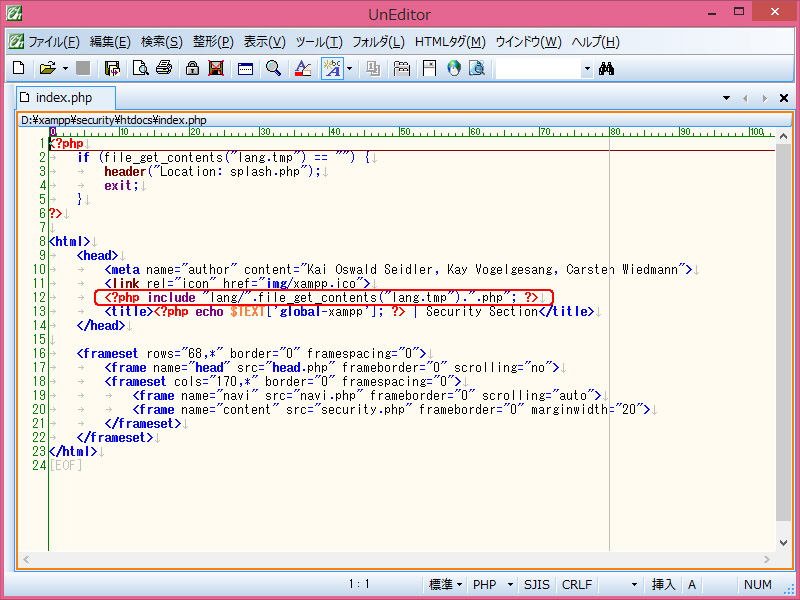Click the binoculars find icon
This screenshot has width=800, height=600.
click(x=606, y=68)
